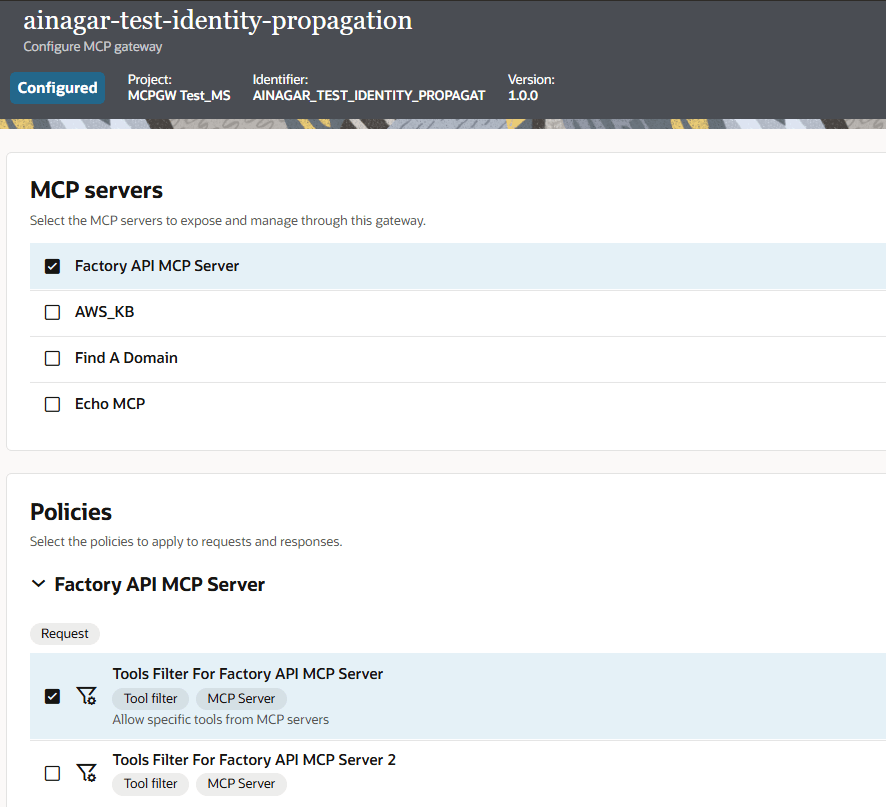Click the 'Policies' heading

coord(71,512)
